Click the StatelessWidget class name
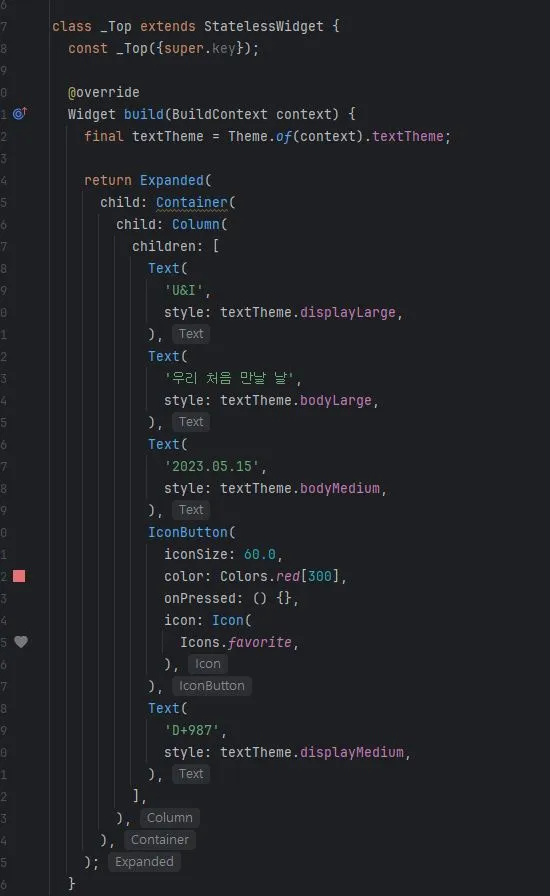Viewport: 550px width, 896px height. coord(264,26)
